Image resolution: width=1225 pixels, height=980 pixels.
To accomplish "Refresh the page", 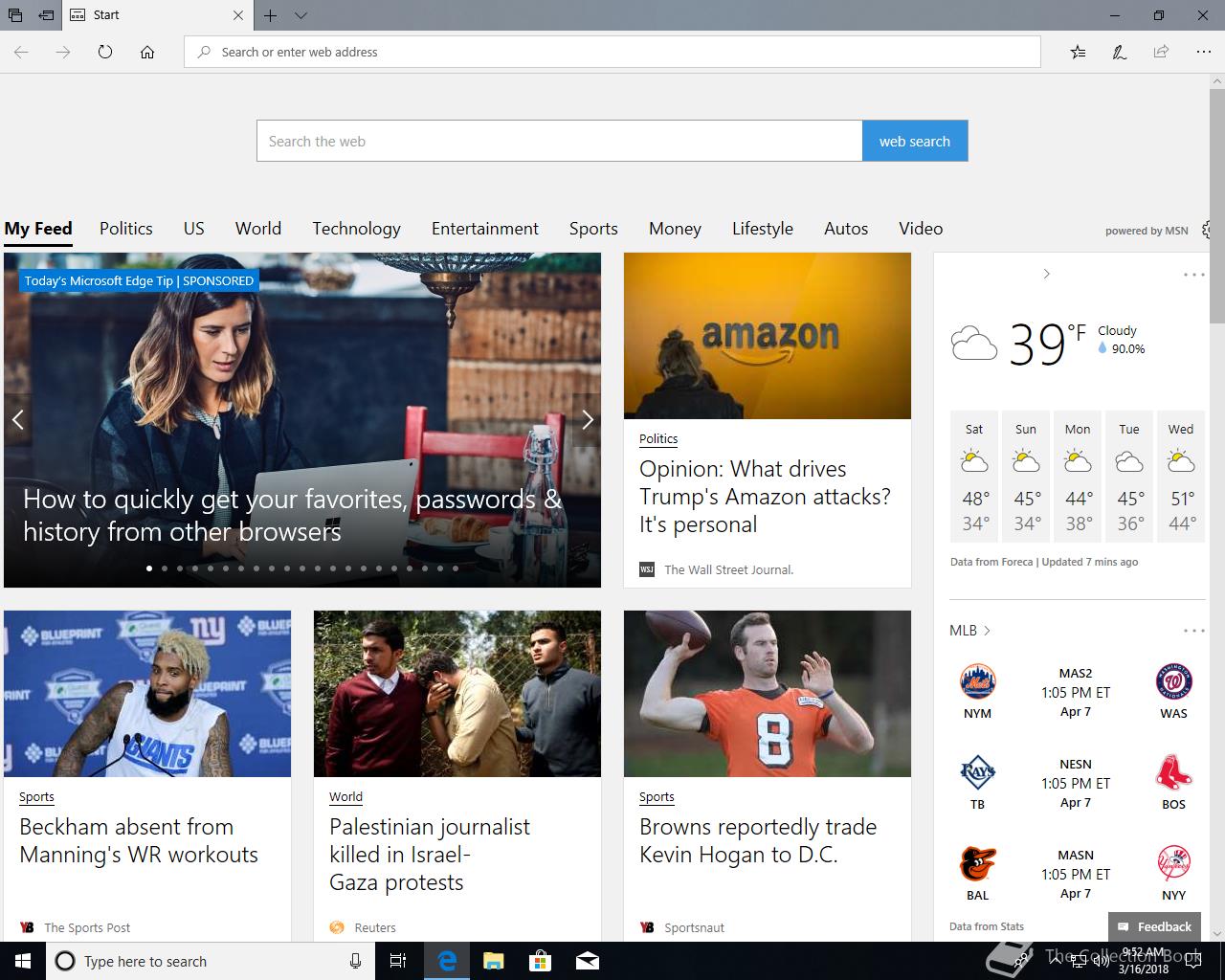I will click(105, 52).
